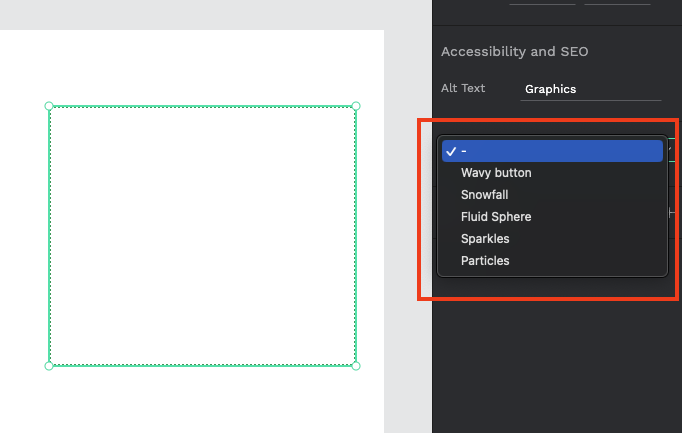Click the empty dark panel below menu

click(x=557, y=365)
